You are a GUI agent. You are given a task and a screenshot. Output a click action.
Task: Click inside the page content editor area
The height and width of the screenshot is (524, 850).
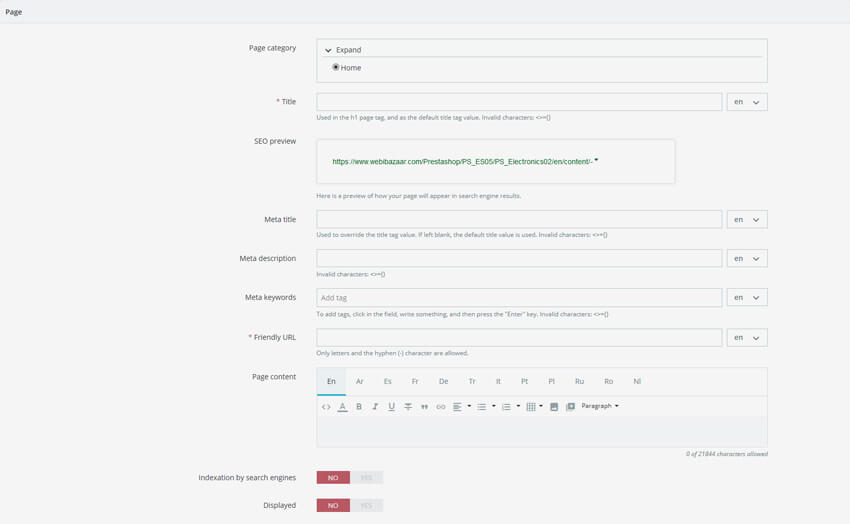[x=542, y=431]
